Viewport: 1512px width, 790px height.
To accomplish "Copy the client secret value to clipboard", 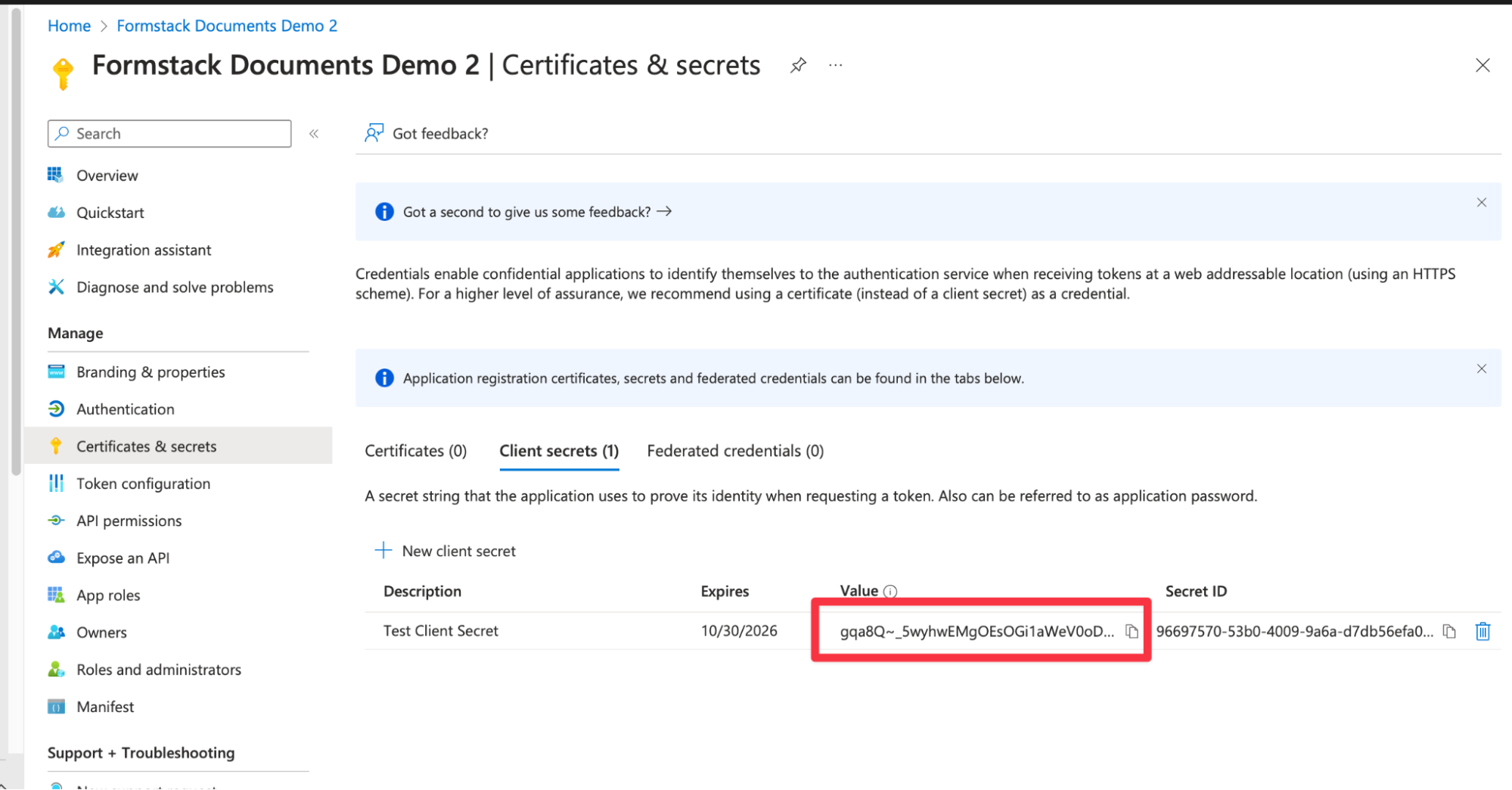I will pyautogui.click(x=1131, y=631).
